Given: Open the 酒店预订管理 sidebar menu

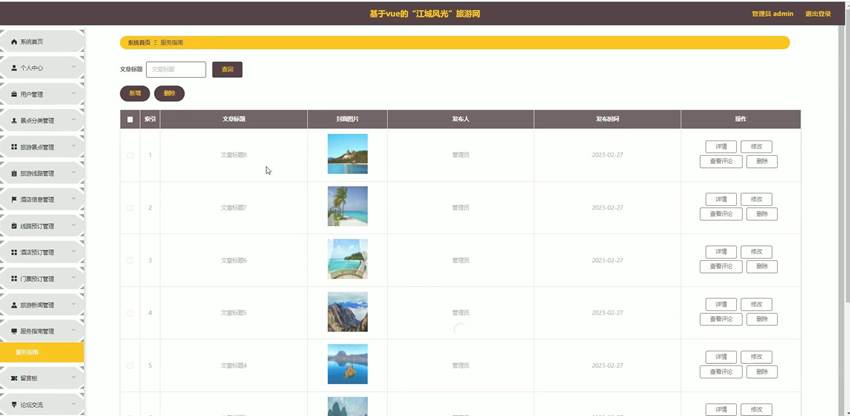Looking at the screenshot, I should pyautogui.click(x=42, y=252).
